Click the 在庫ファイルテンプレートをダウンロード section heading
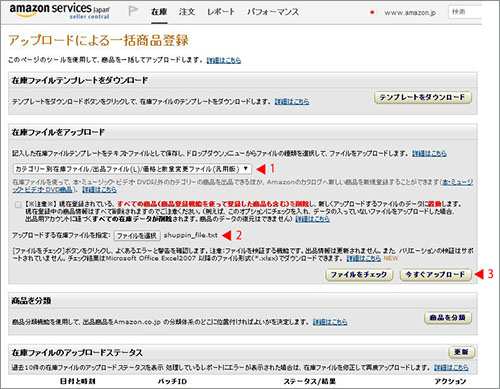Viewport: 500px width, 389px height. [x=80, y=81]
